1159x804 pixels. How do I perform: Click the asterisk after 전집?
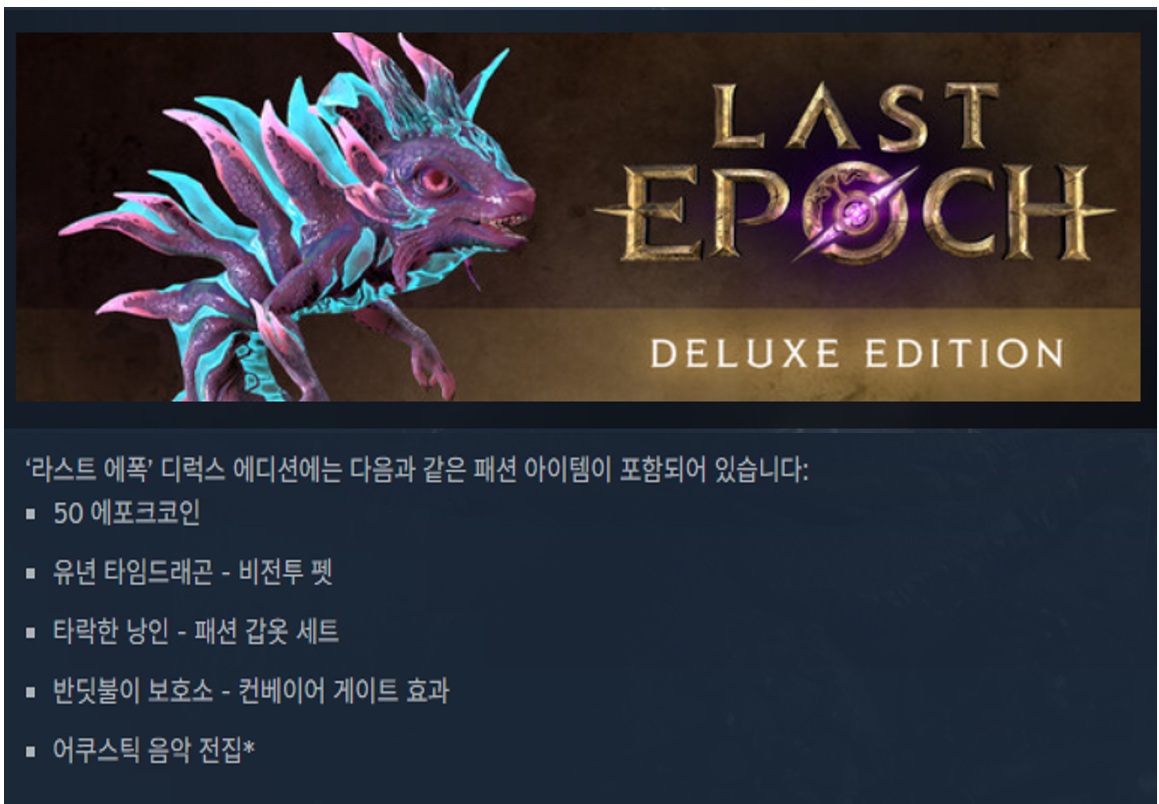[x=249, y=746]
